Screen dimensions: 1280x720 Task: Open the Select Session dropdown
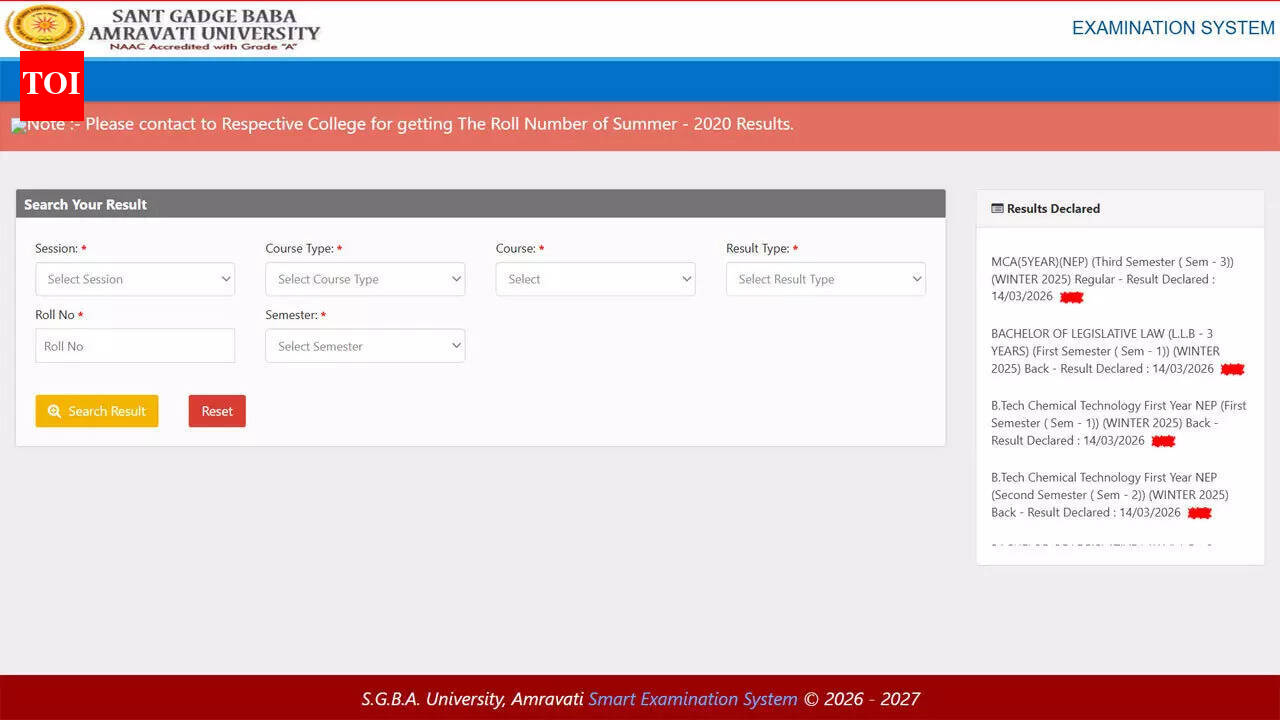(135, 279)
